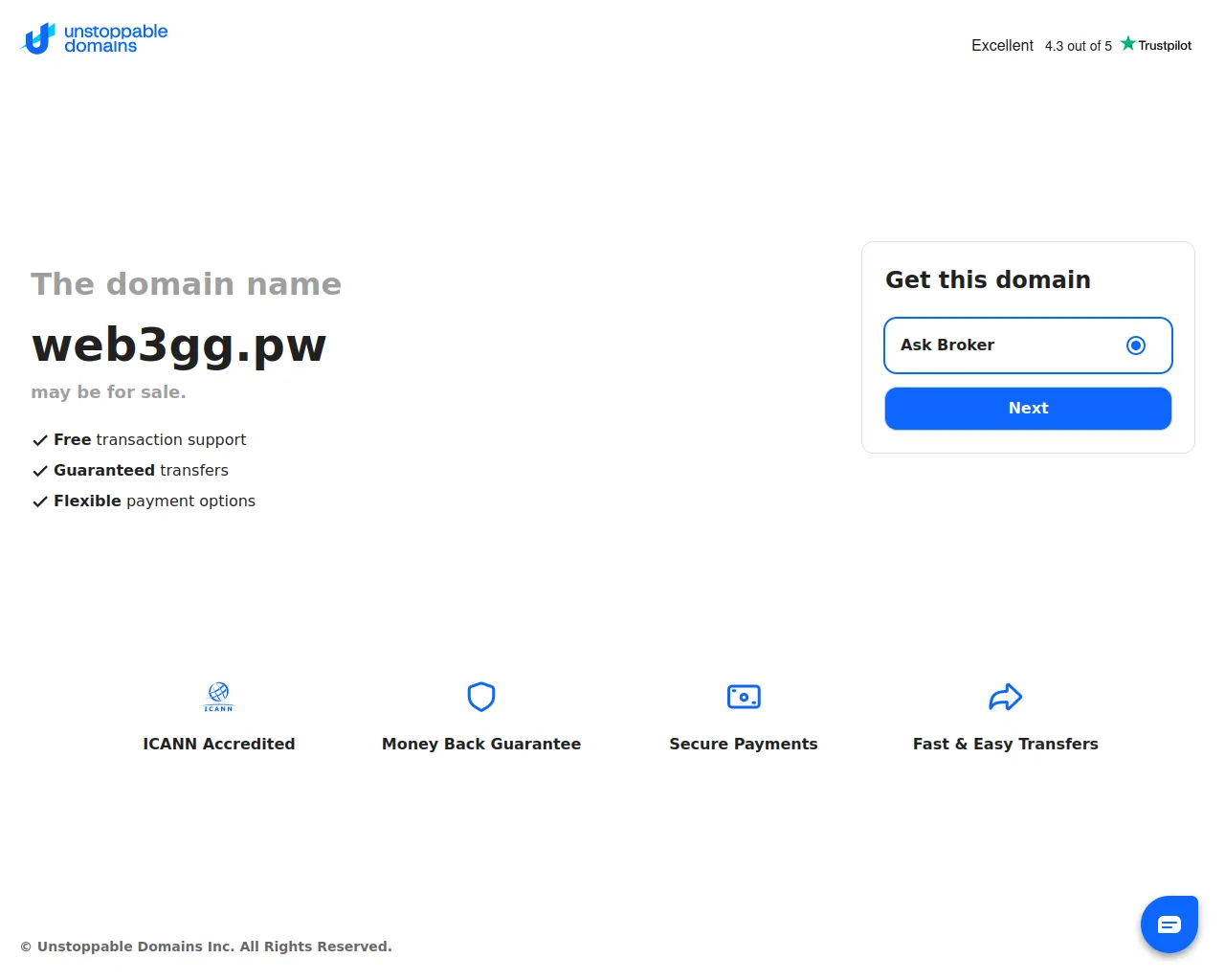The width and height of the screenshot is (1225, 980).
Task: Click the ICANN Accredited label
Action: pyautogui.click(x=218, y=744)
